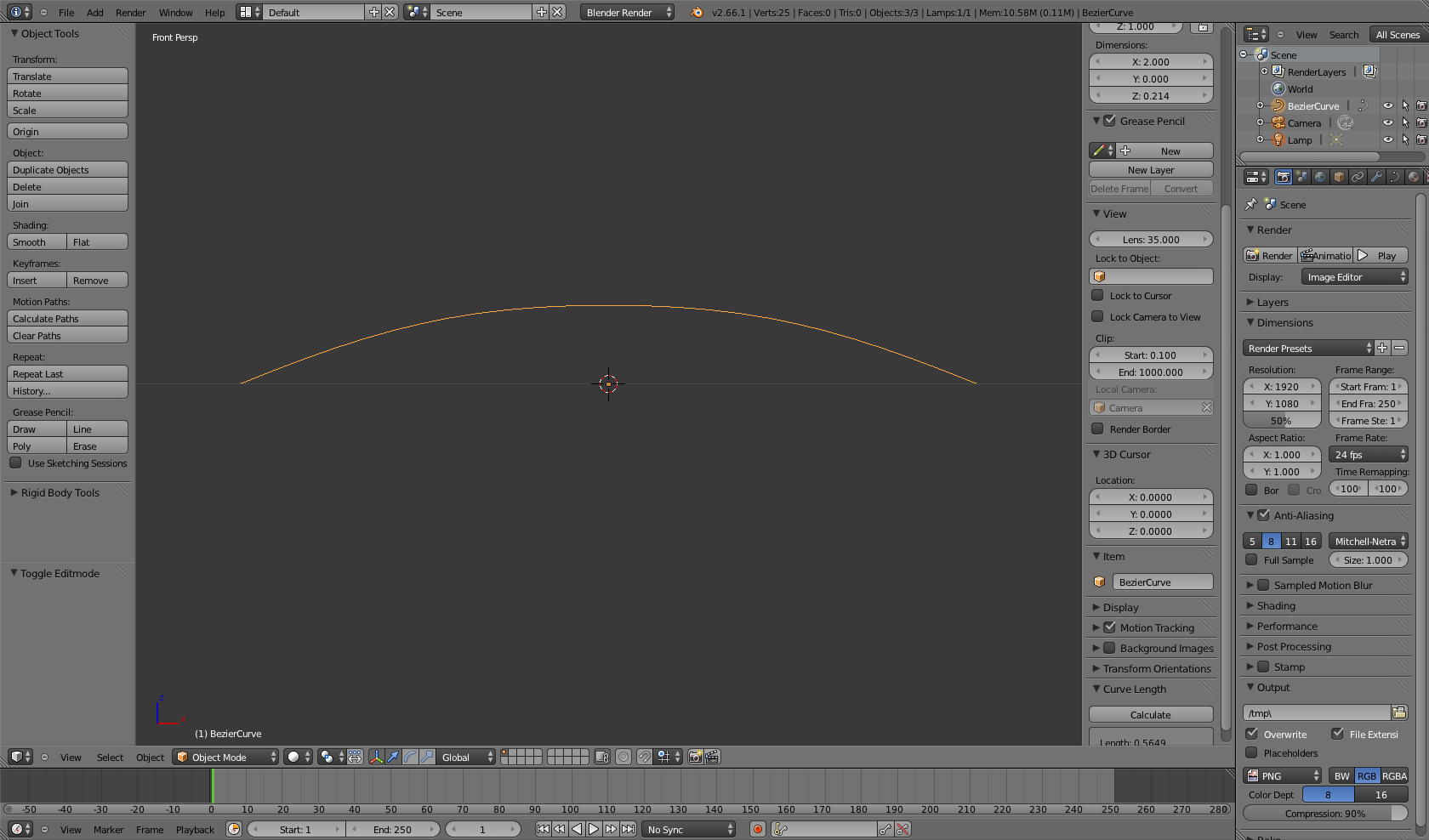Enable the Lock to Cursor checkbox
Image resolution: width=1429 pixels, height=840 pixels.
click(x=1097, y=295)
